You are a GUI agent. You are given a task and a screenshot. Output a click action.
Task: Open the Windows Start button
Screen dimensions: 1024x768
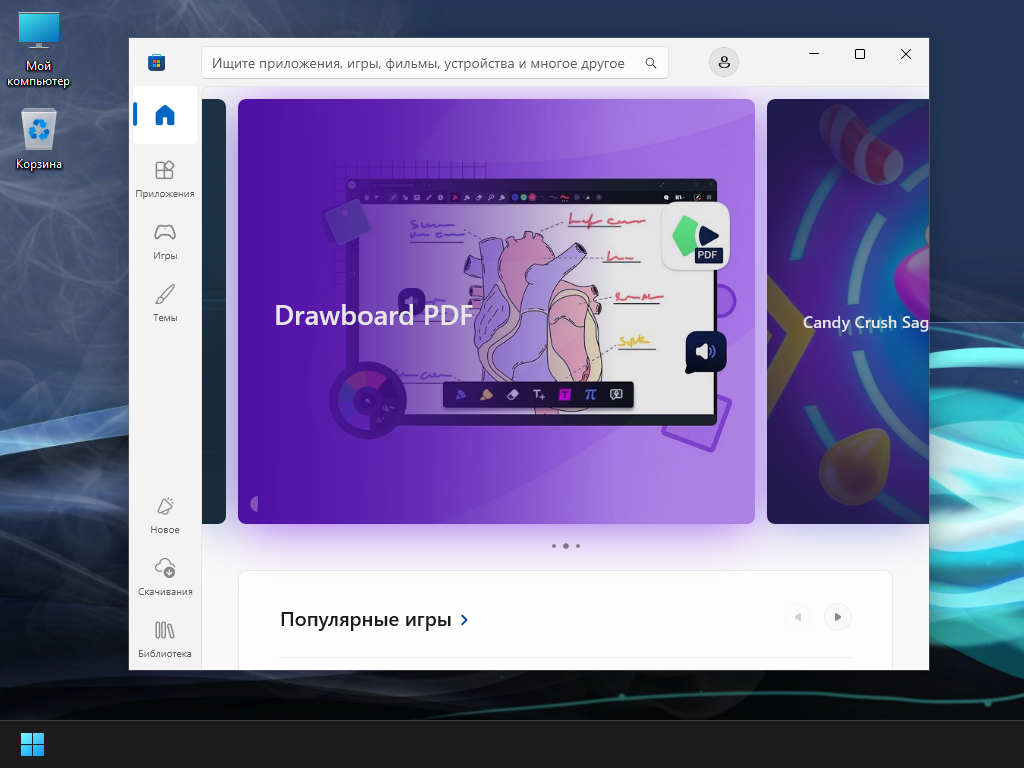[x=32, y=744]
